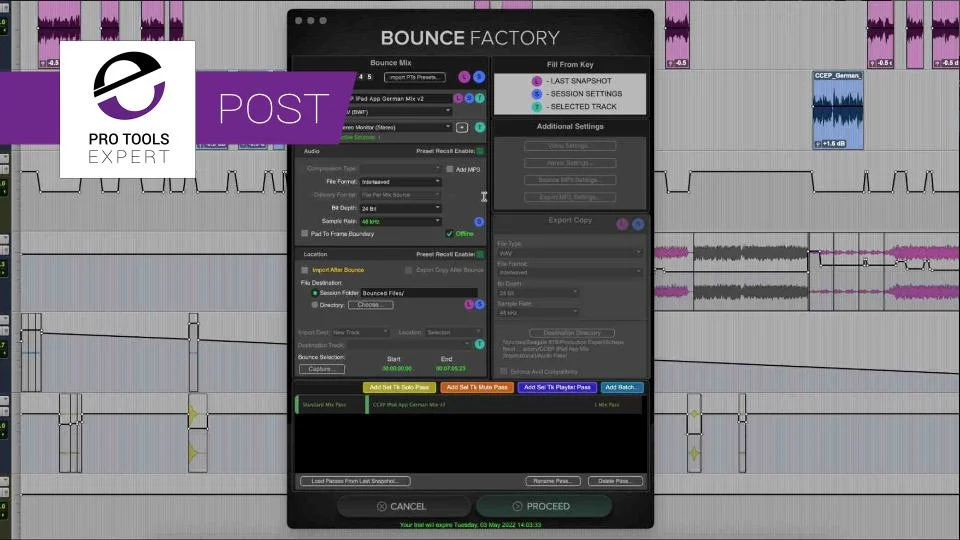The width and height of the screenshot is (960, 540).
Task: Click Destination Directory button
Action: pyautogui.click(x=571, y=333)
